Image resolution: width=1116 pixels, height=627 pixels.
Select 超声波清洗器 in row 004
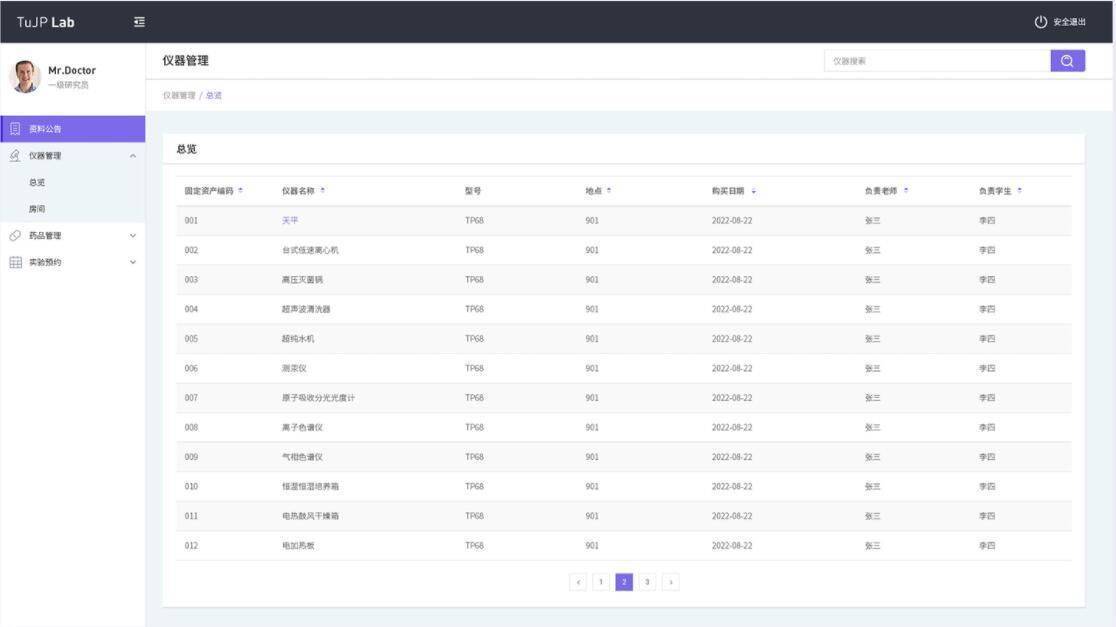[x=306, y=310]
